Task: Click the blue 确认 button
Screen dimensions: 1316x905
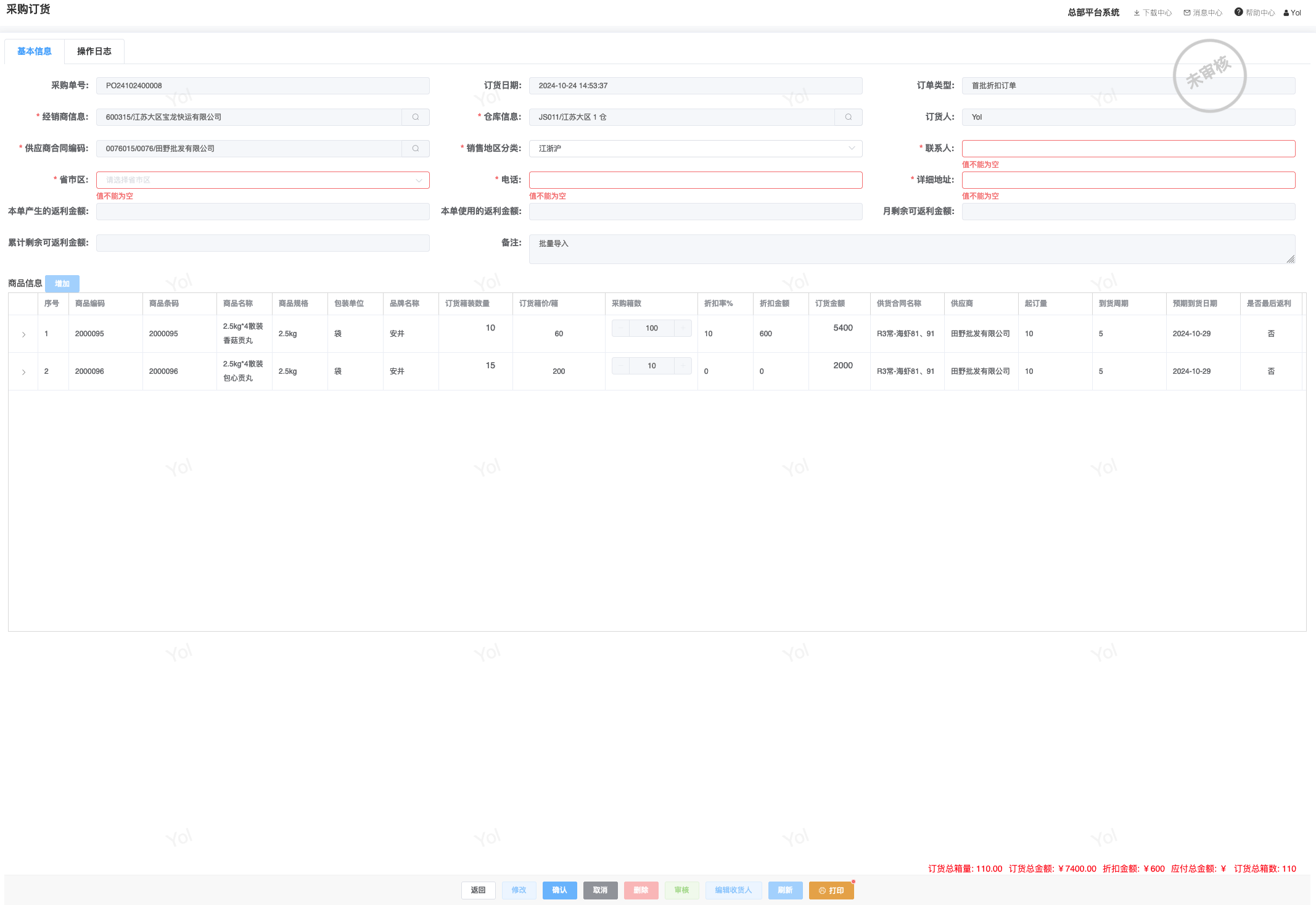Action: coord(559,890)
